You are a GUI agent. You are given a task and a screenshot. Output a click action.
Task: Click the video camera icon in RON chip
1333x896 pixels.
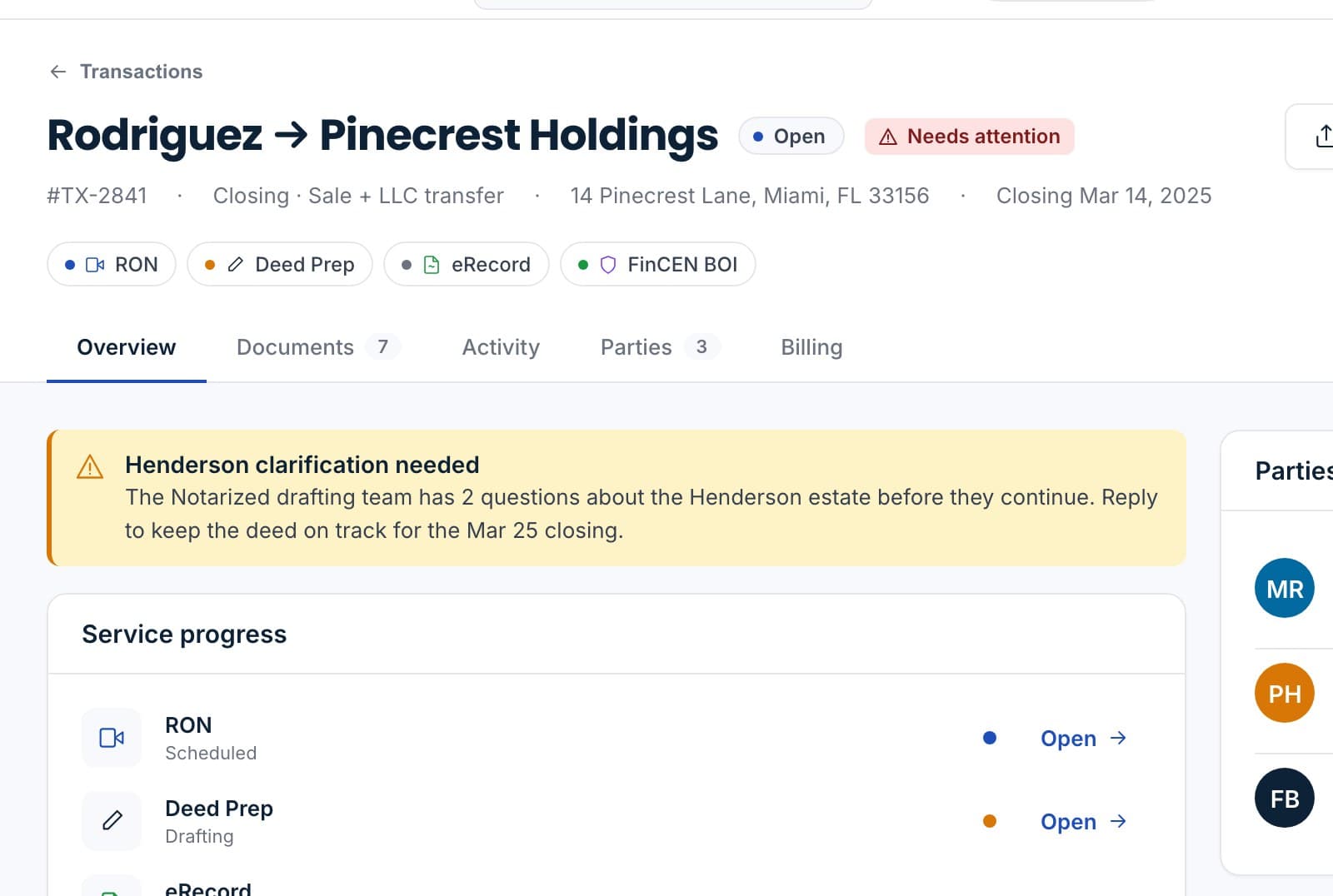click(x=95, y=265)
